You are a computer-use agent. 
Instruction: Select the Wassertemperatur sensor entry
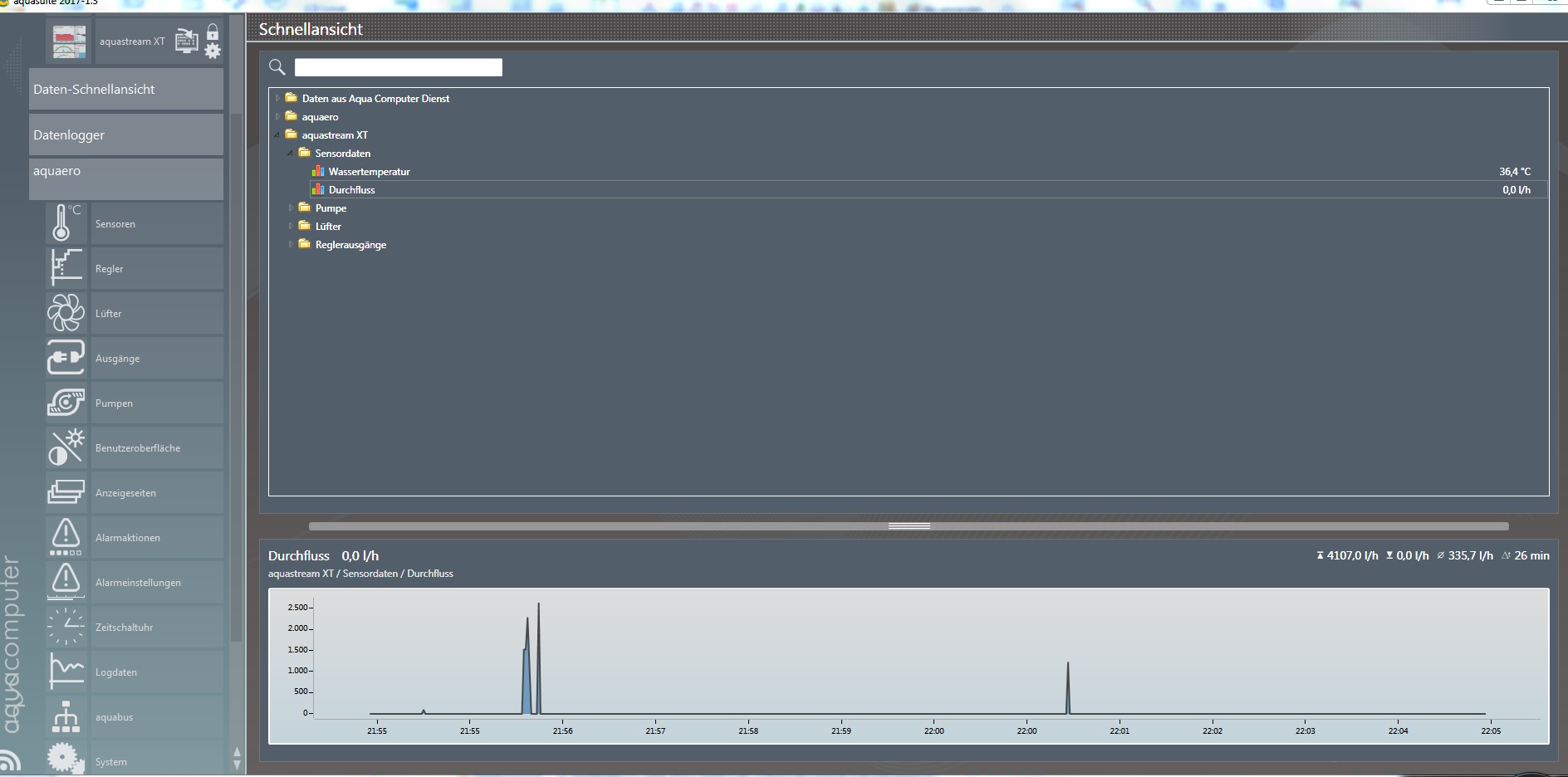pos(369,172)
